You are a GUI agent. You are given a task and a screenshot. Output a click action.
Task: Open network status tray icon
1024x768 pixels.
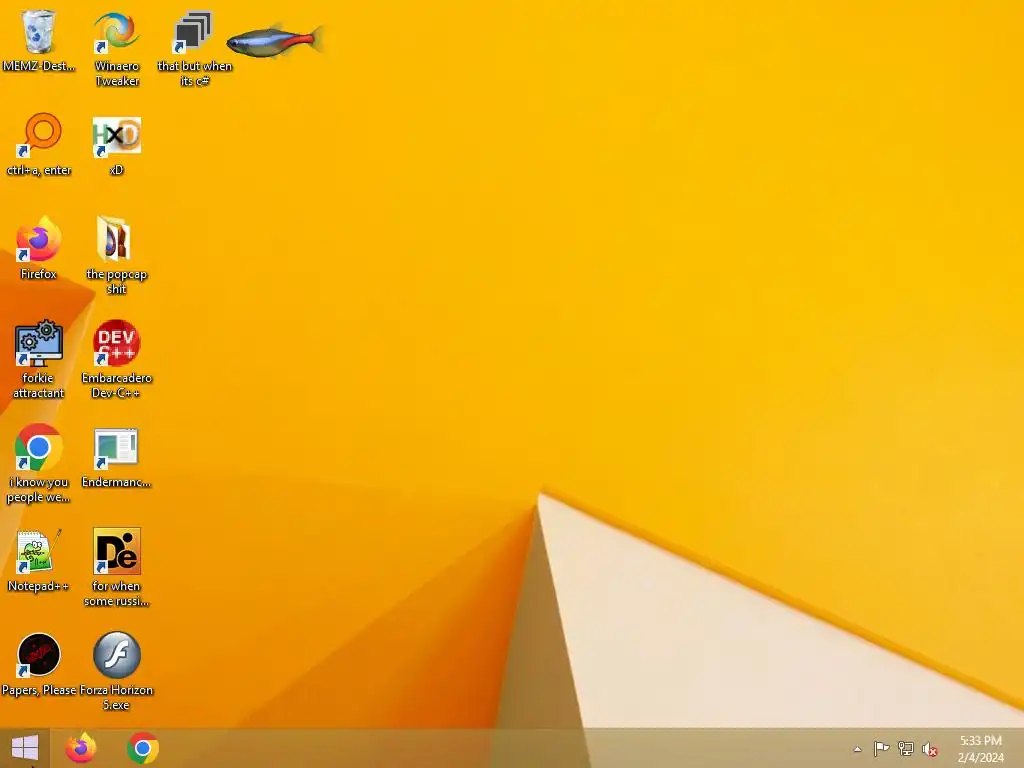point(906,748)
